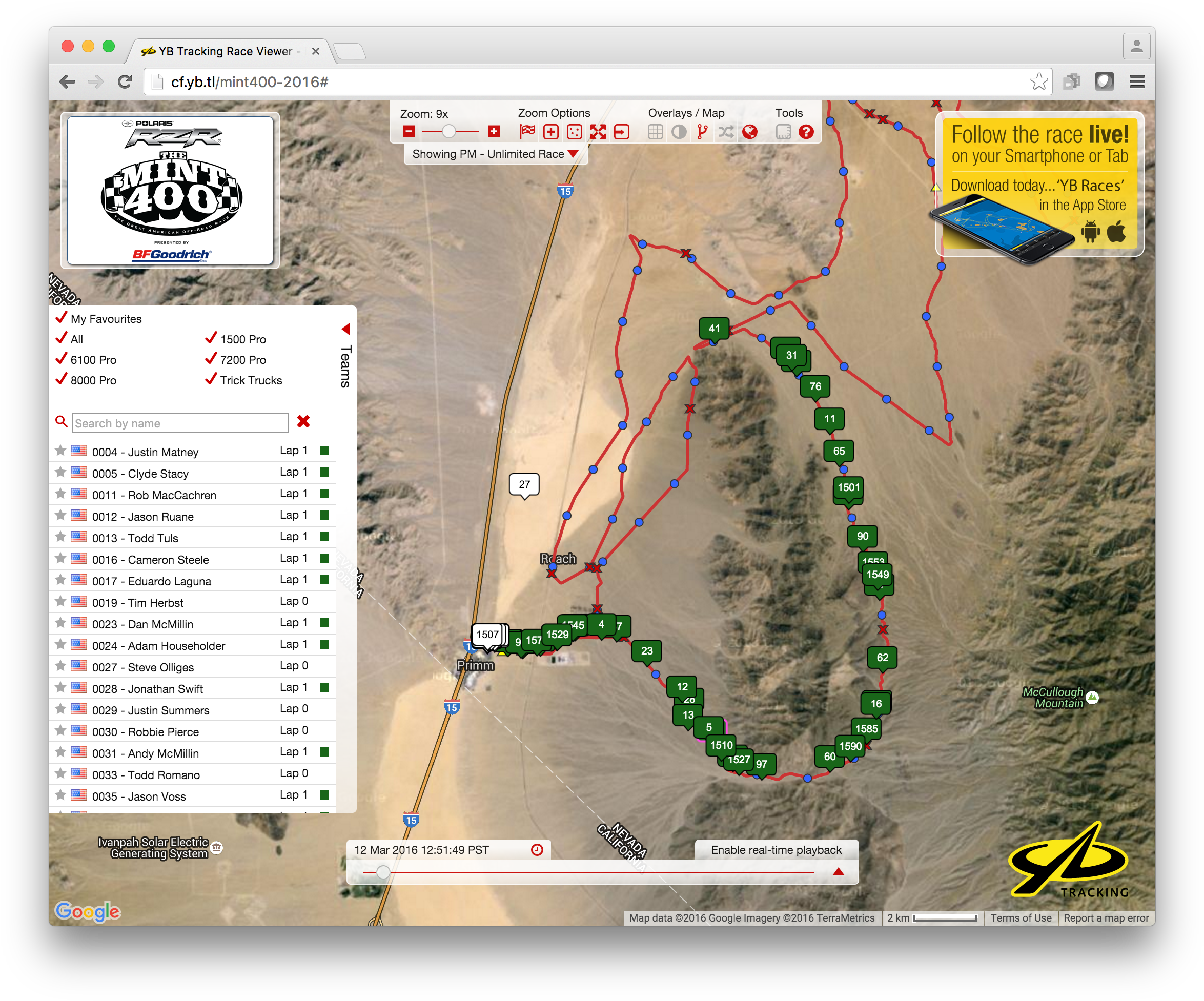Viewport: 1204px width, 1001px height.
Task: Select the fit-all-racers expand arrows icon
Action: click(599, 132)
